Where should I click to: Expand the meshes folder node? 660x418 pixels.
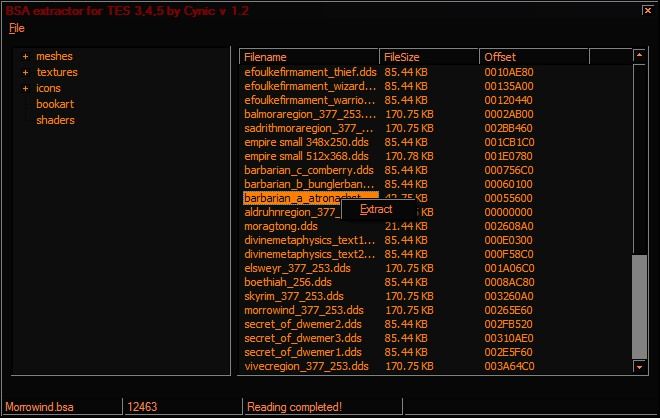point(26,56)
